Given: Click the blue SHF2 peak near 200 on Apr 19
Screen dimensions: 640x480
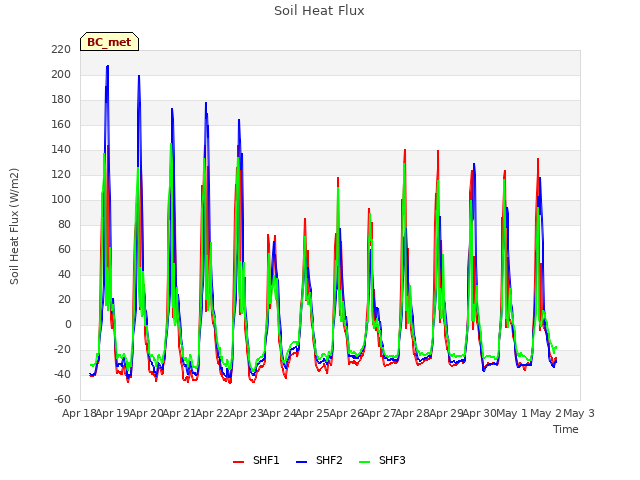Looking at the screenshot, I should pos(139,76).
